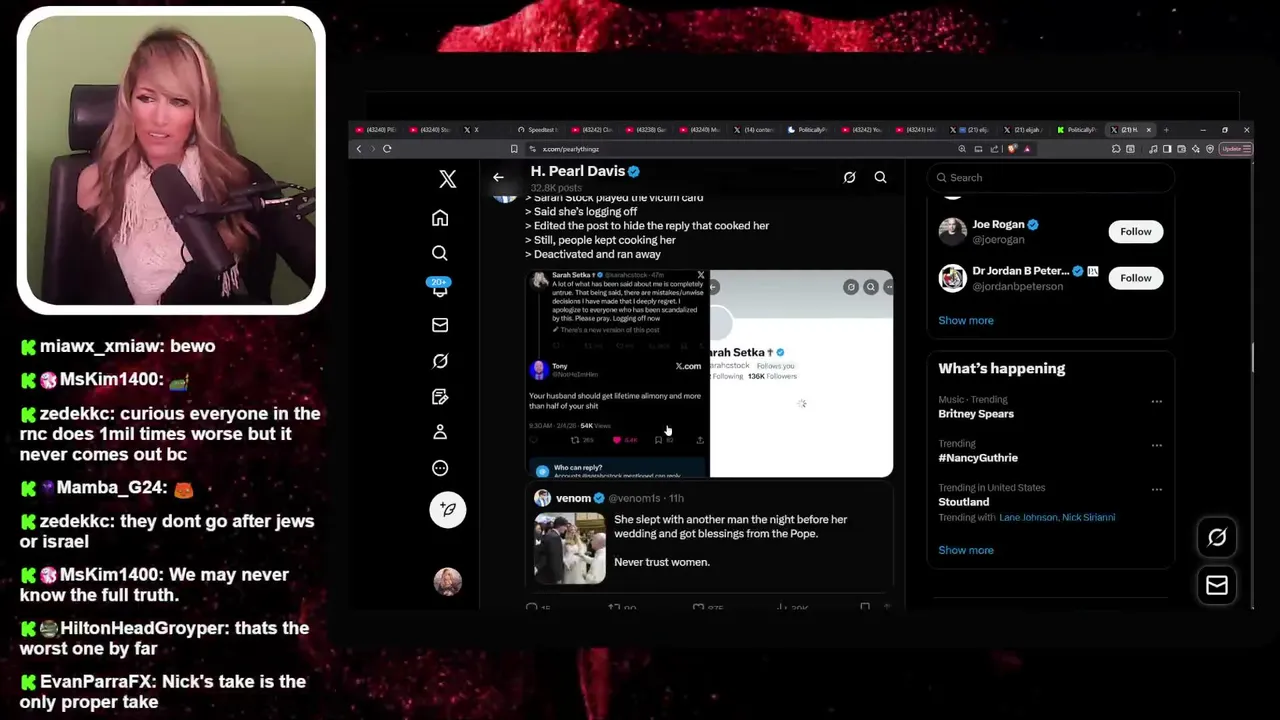The width and height of the screenshot is (1280, 720).
Task: Open the X logo home link
Action: 447,179
